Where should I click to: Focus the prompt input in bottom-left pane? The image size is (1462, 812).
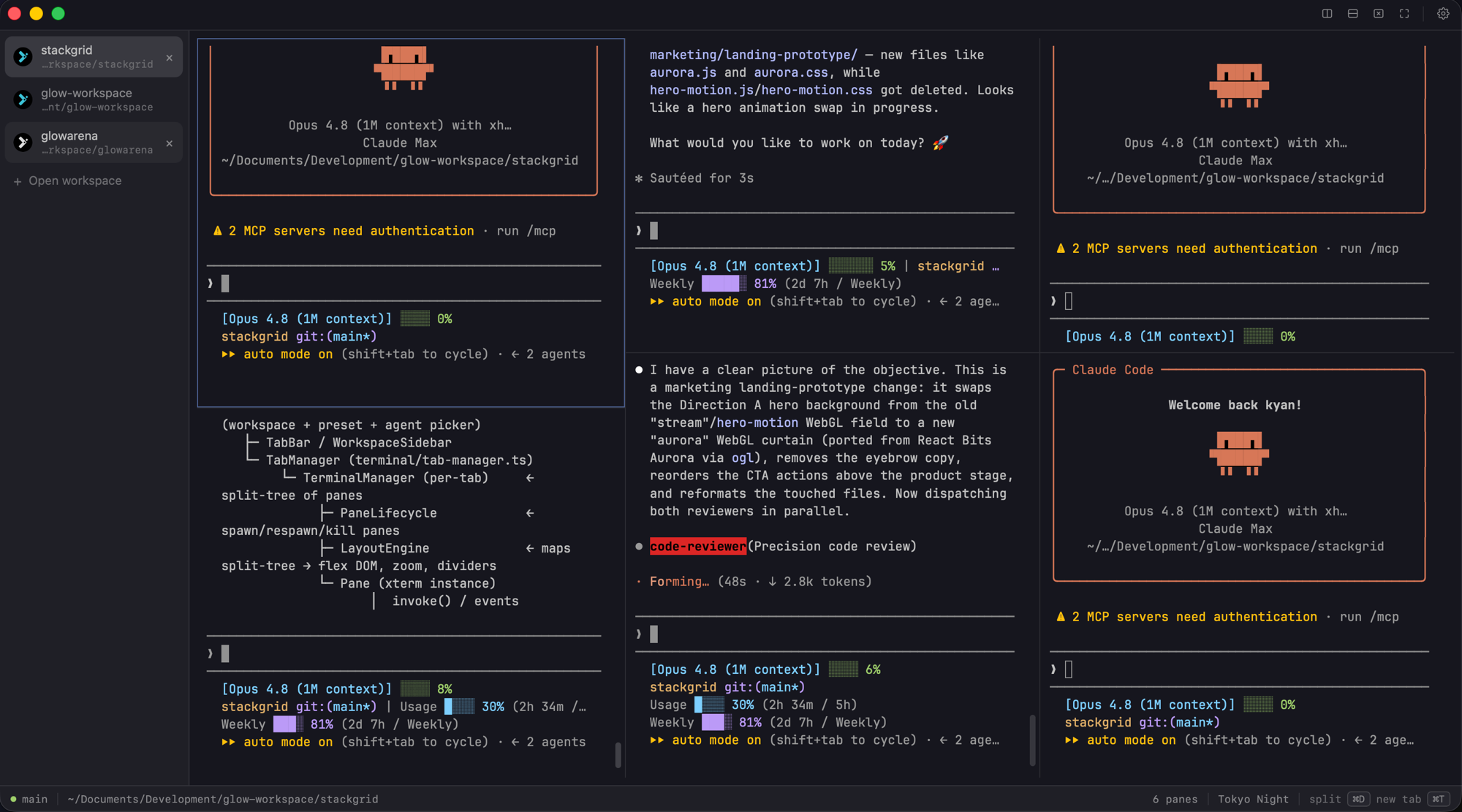click(404, 653)
